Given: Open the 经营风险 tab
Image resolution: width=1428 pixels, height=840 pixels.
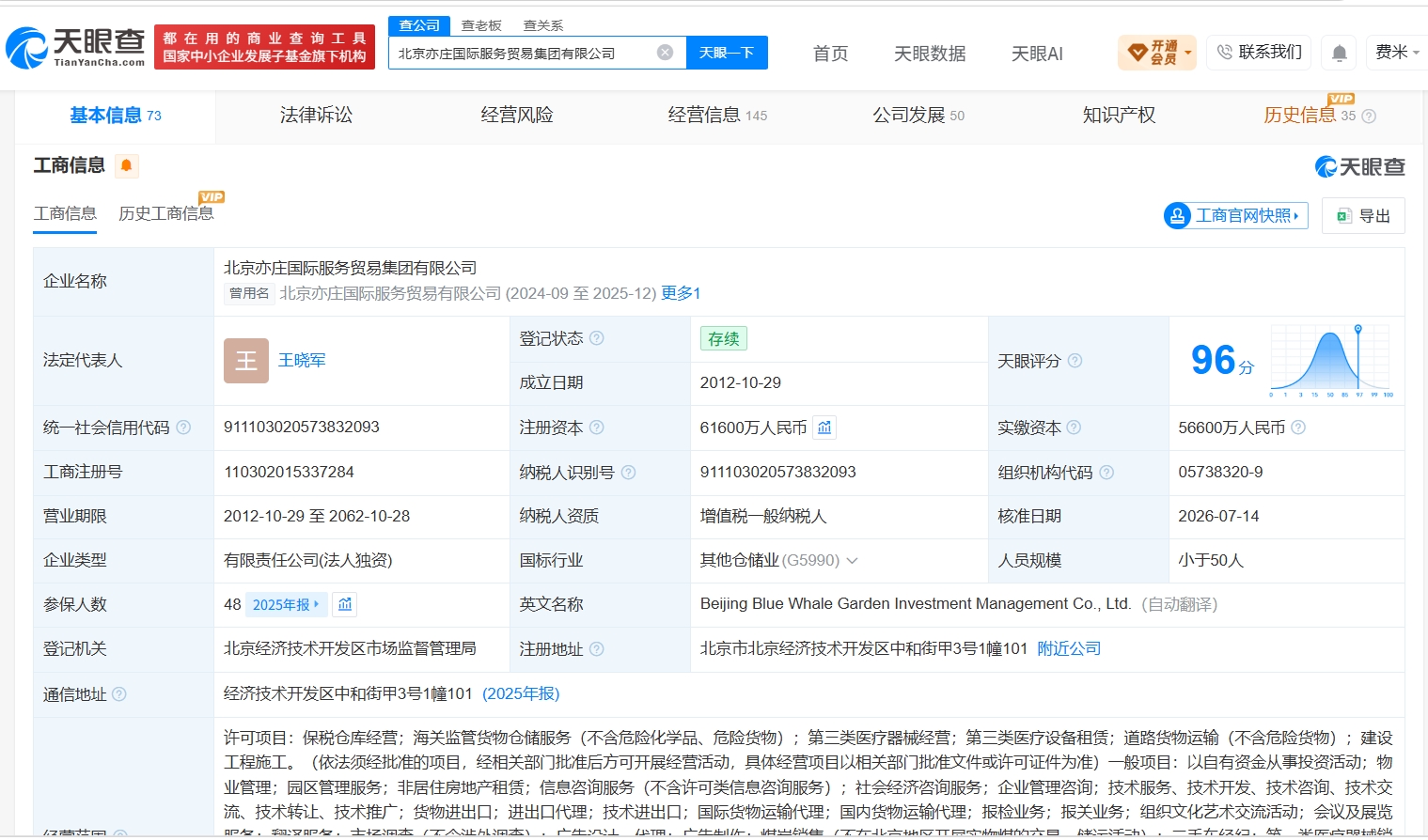Looking at the screenshot, I should click(517, 116).
